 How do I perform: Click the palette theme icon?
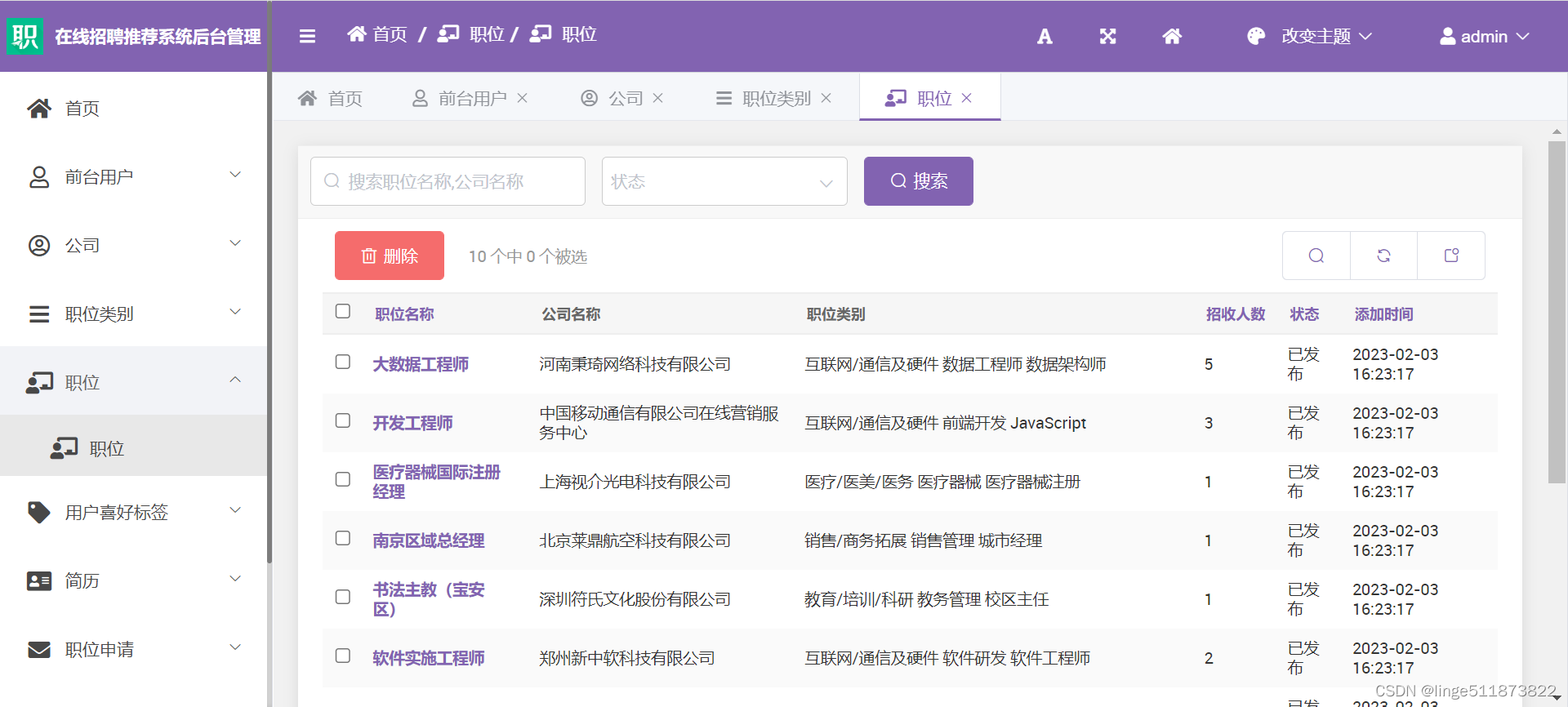click(1256, 36)
